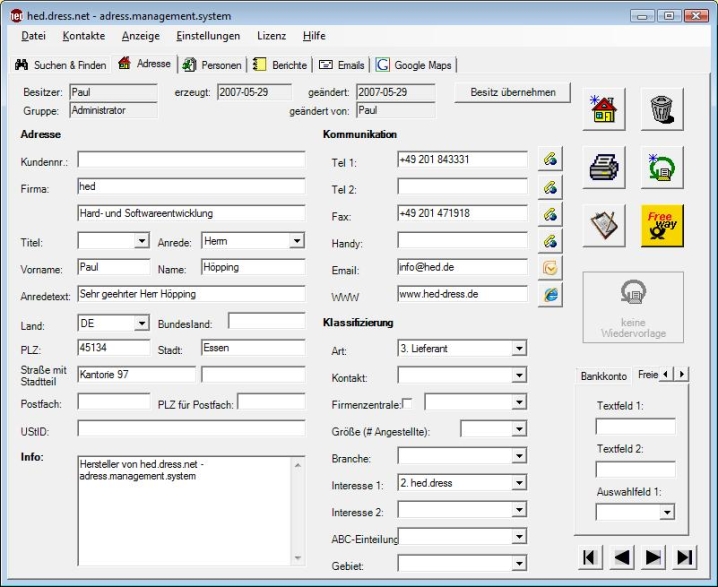Jump to the last record
718x587 pixels.
click(686, 557)
